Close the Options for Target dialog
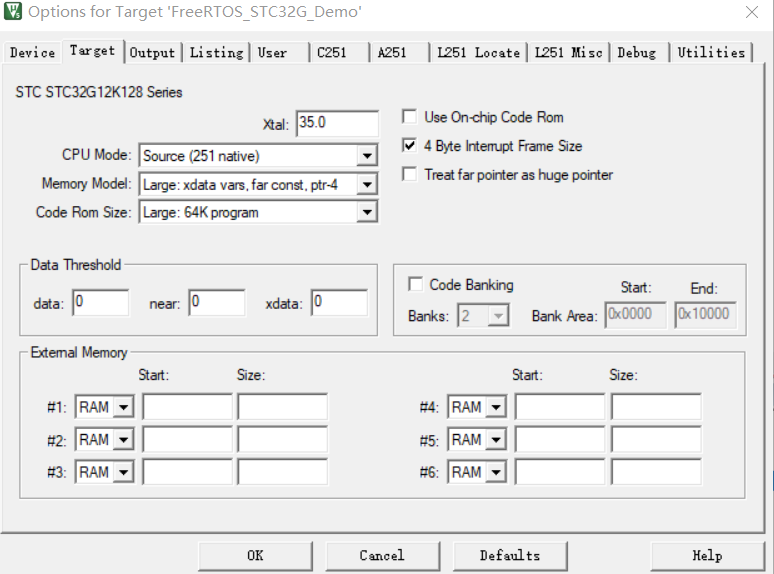Viewport: 774px width, 574px height. 751,12
